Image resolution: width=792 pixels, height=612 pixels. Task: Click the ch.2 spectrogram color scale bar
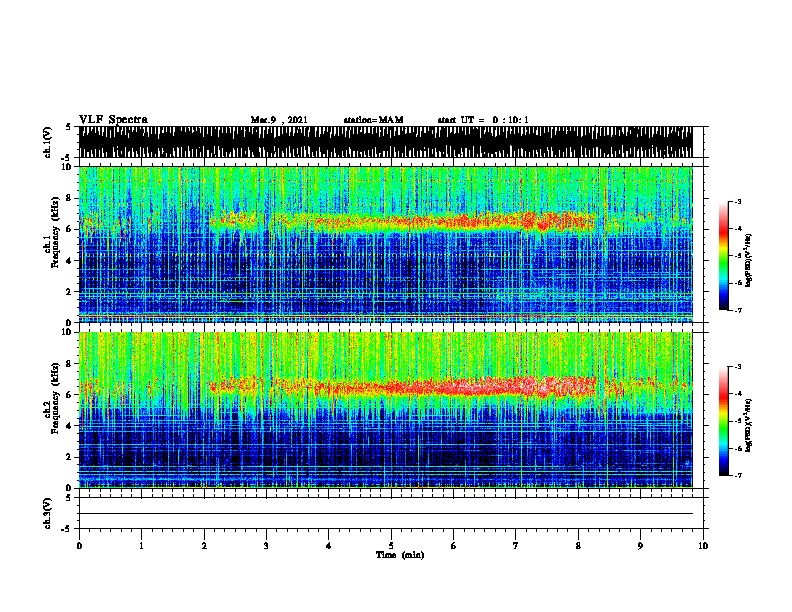[724, 421]
